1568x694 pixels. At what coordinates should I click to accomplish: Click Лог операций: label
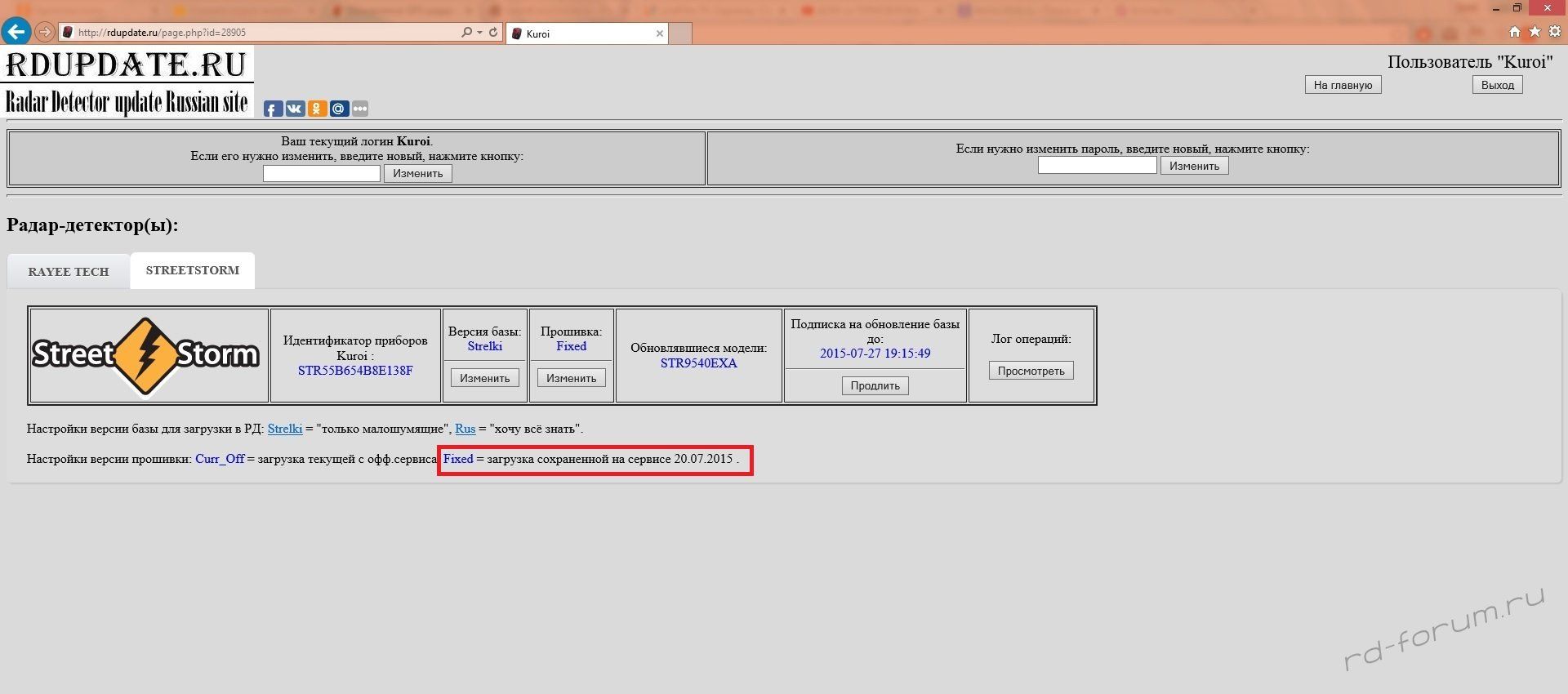[x=1031, y=339]
